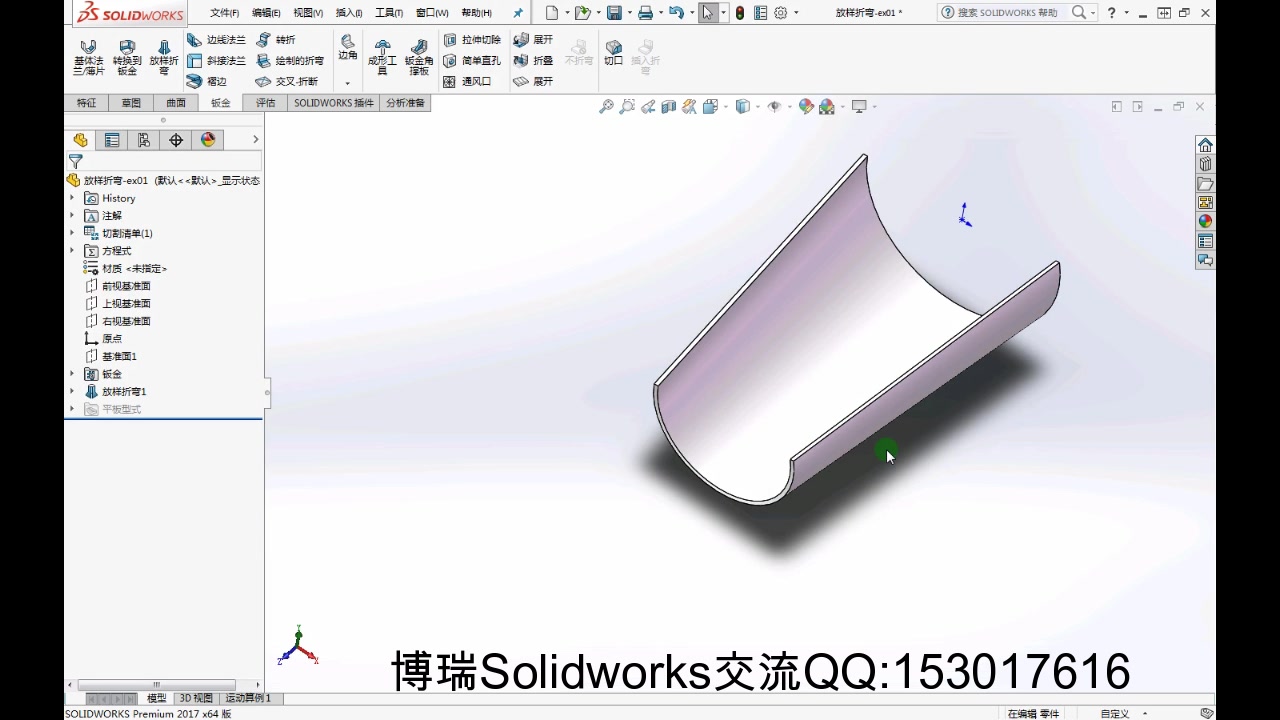Click the Undo arrow icon
Screen dimensions: 1280x720
(x=677, y=13)
